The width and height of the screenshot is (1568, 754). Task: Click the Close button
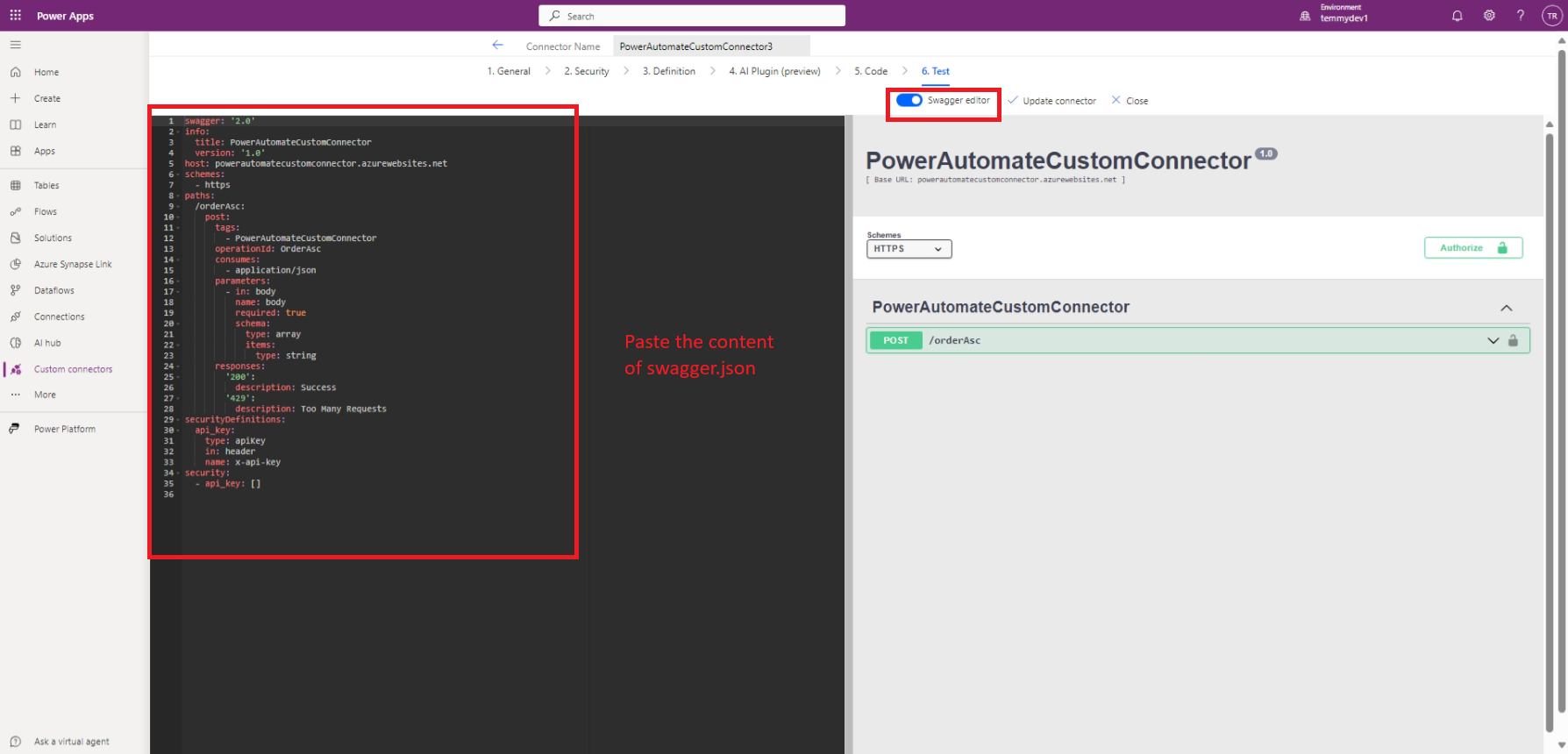[x=1130, y=101]
